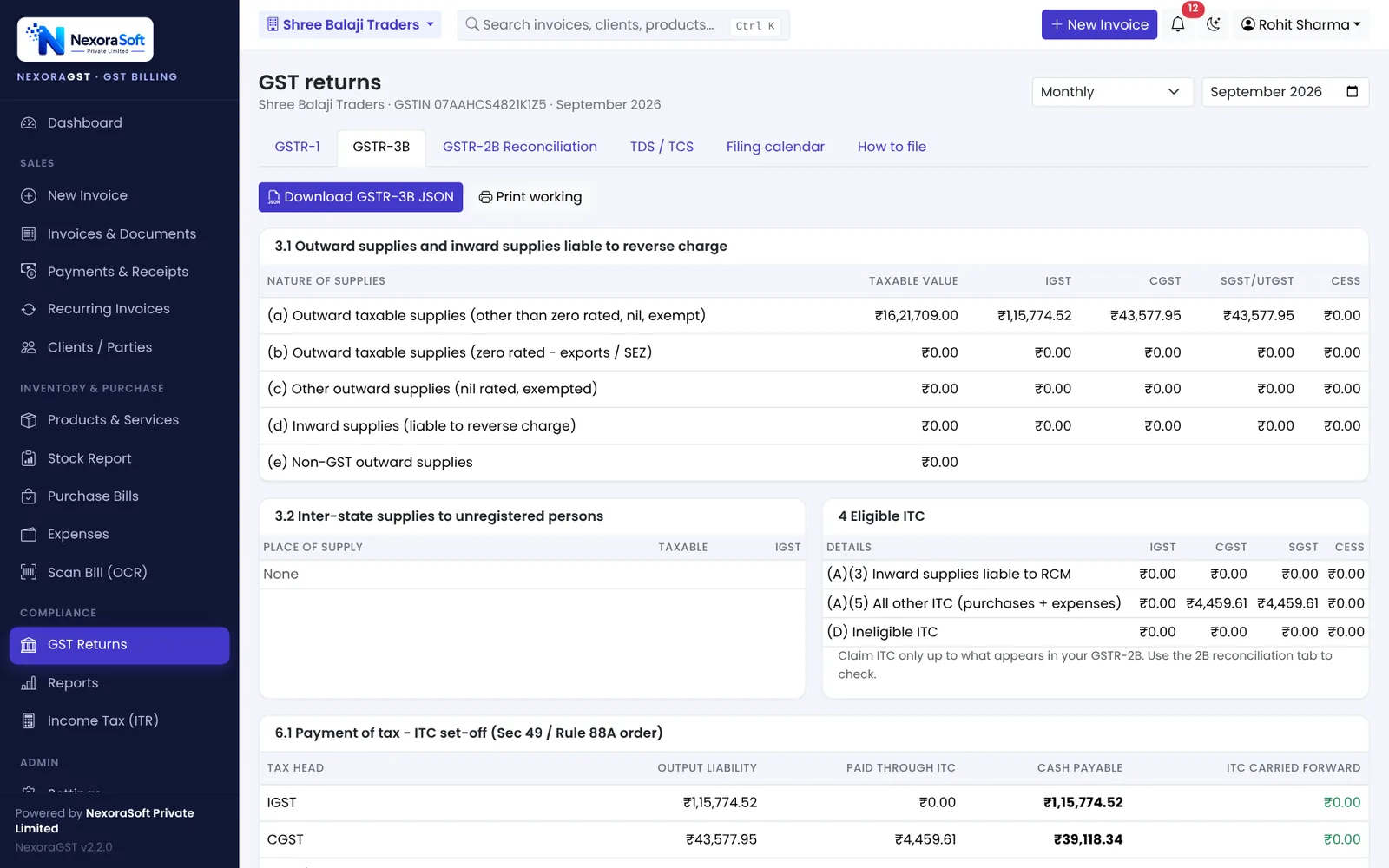Click Expenses wallet icon
The width and height of the screenshot is (1389, 868).
(29, 535)
